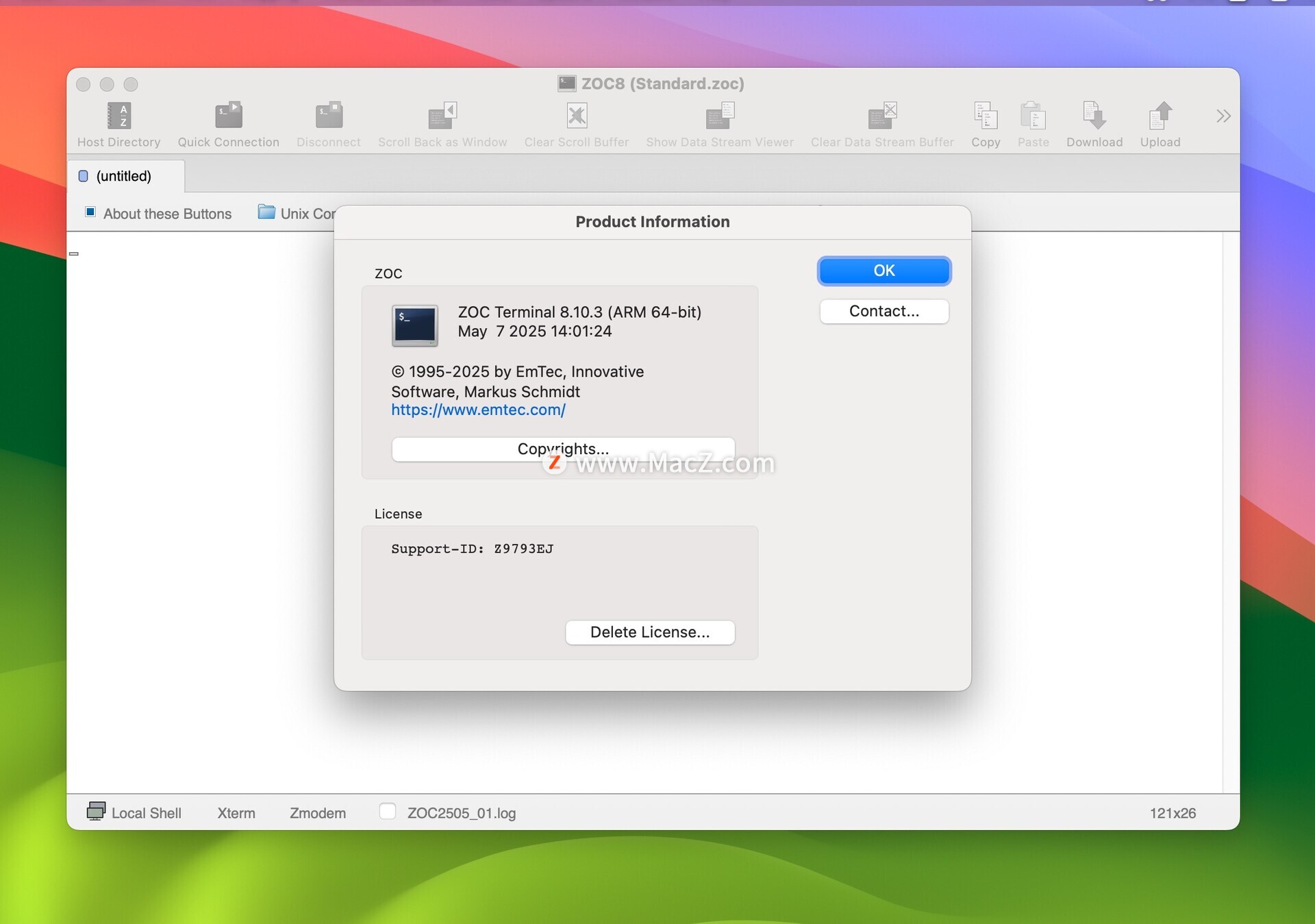Viewport: 1315px width, 924px height.
Task: Click the Local Shell status bar icon
Action: pyautogui.click(x=96, y=812)
